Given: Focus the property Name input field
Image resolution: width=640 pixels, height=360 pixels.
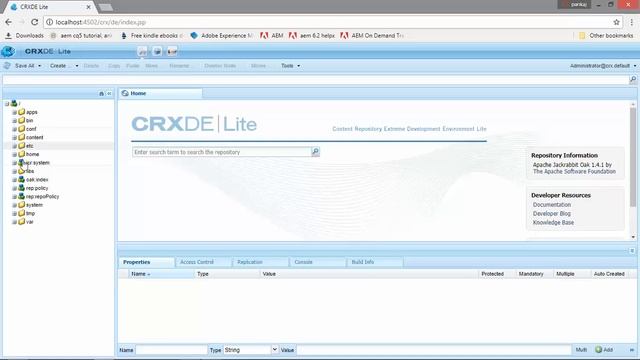Looking at the screenshot, I should coord(171,350).
